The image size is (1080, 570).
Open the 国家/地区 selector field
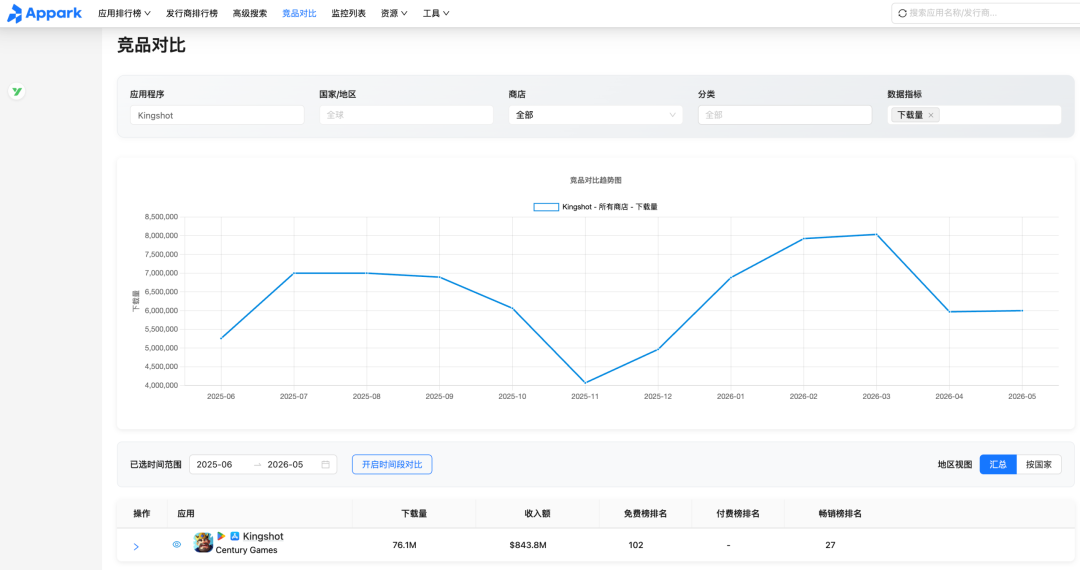406,115
